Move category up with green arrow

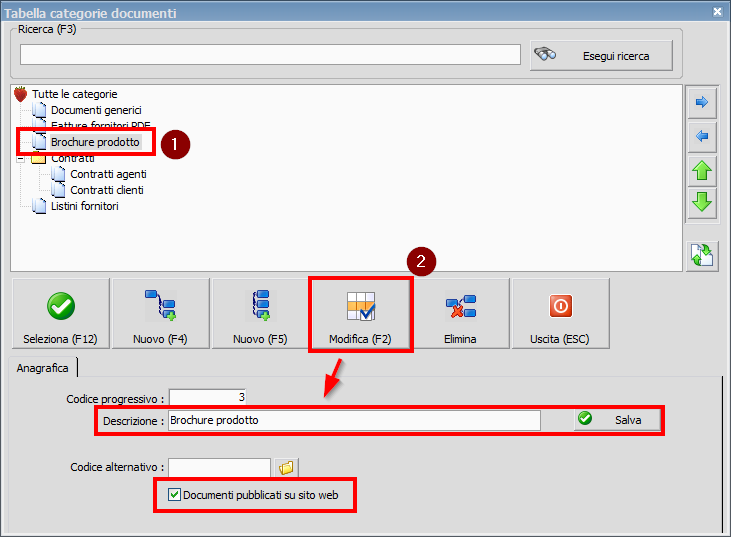point(702,170)
